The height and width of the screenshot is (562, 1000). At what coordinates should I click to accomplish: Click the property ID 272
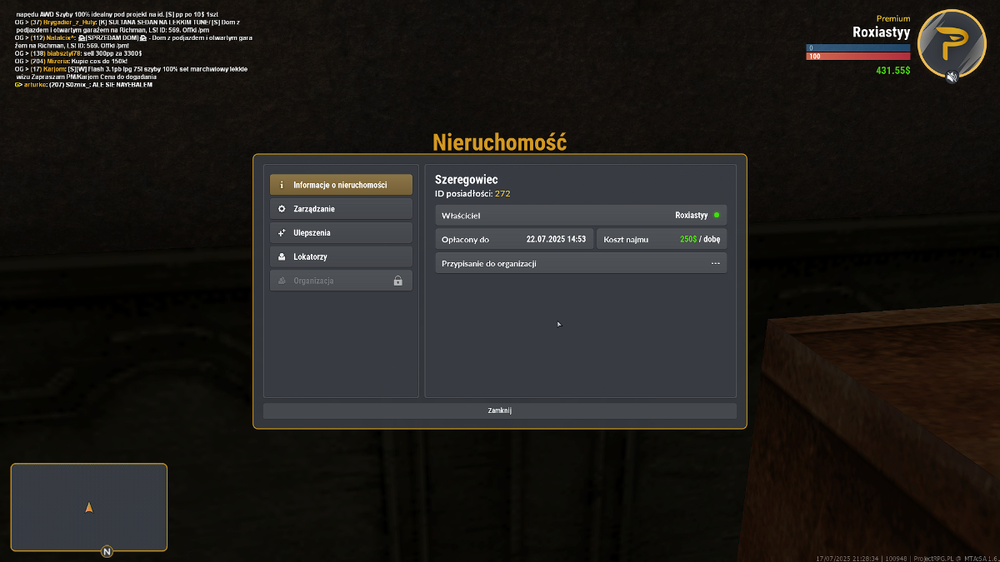pos(503,194)
